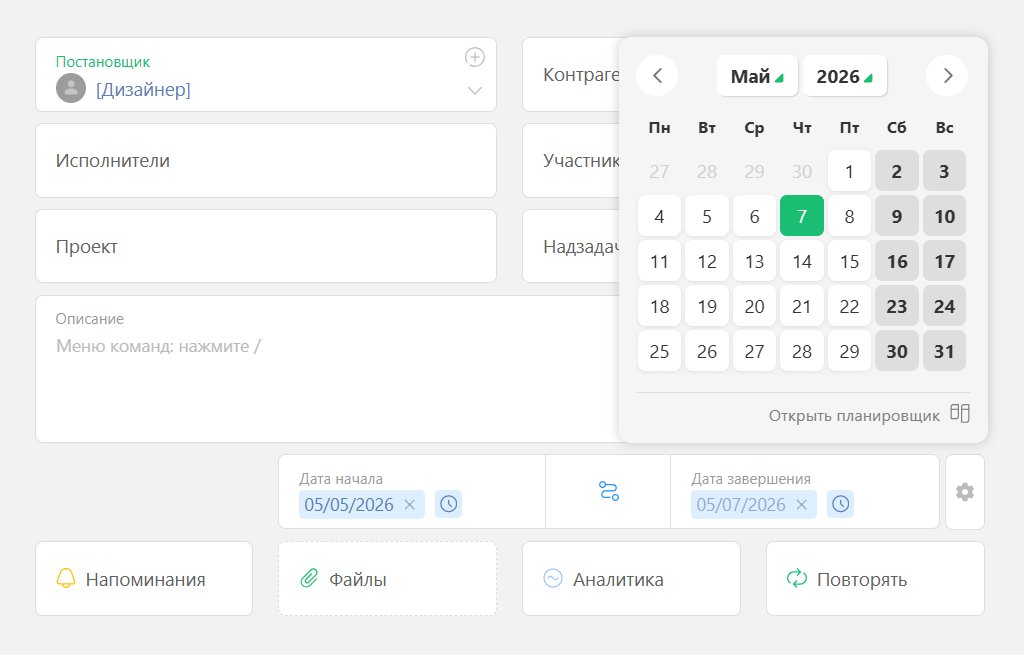
Task: Open date settings gear button
Action: pyautogui.click(x=965, y=492)
